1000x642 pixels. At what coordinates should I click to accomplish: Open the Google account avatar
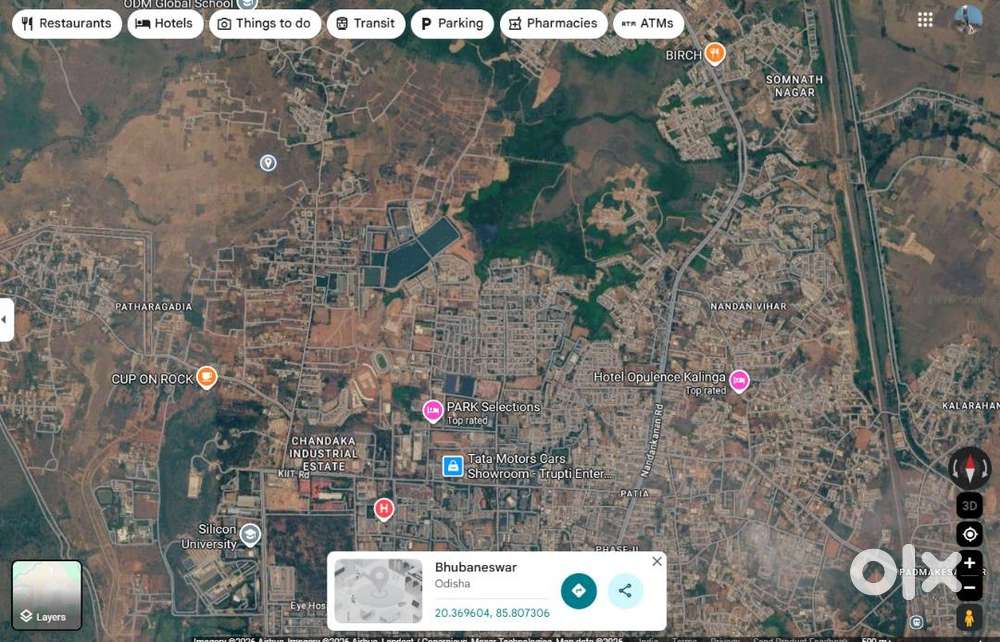pos(967,19)
